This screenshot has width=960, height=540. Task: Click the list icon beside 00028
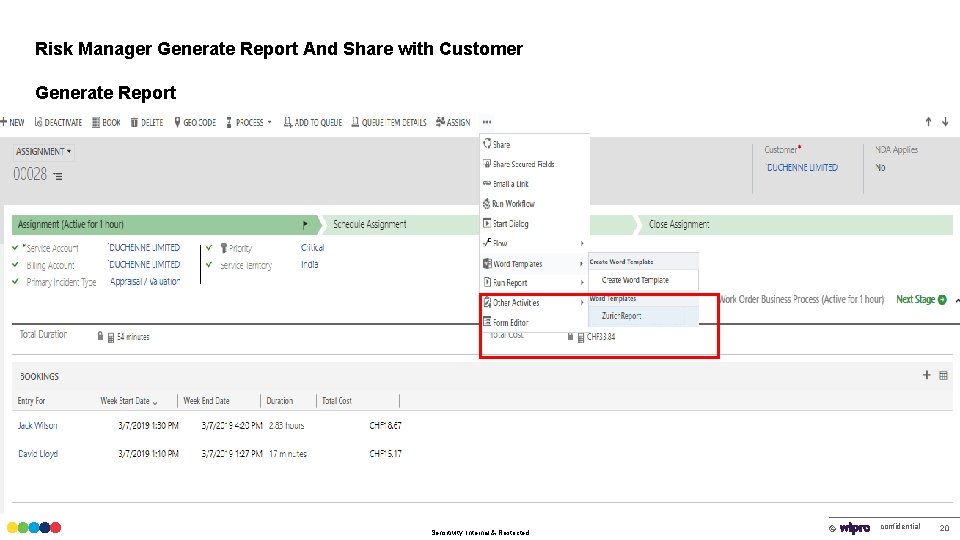click(58, 176)
